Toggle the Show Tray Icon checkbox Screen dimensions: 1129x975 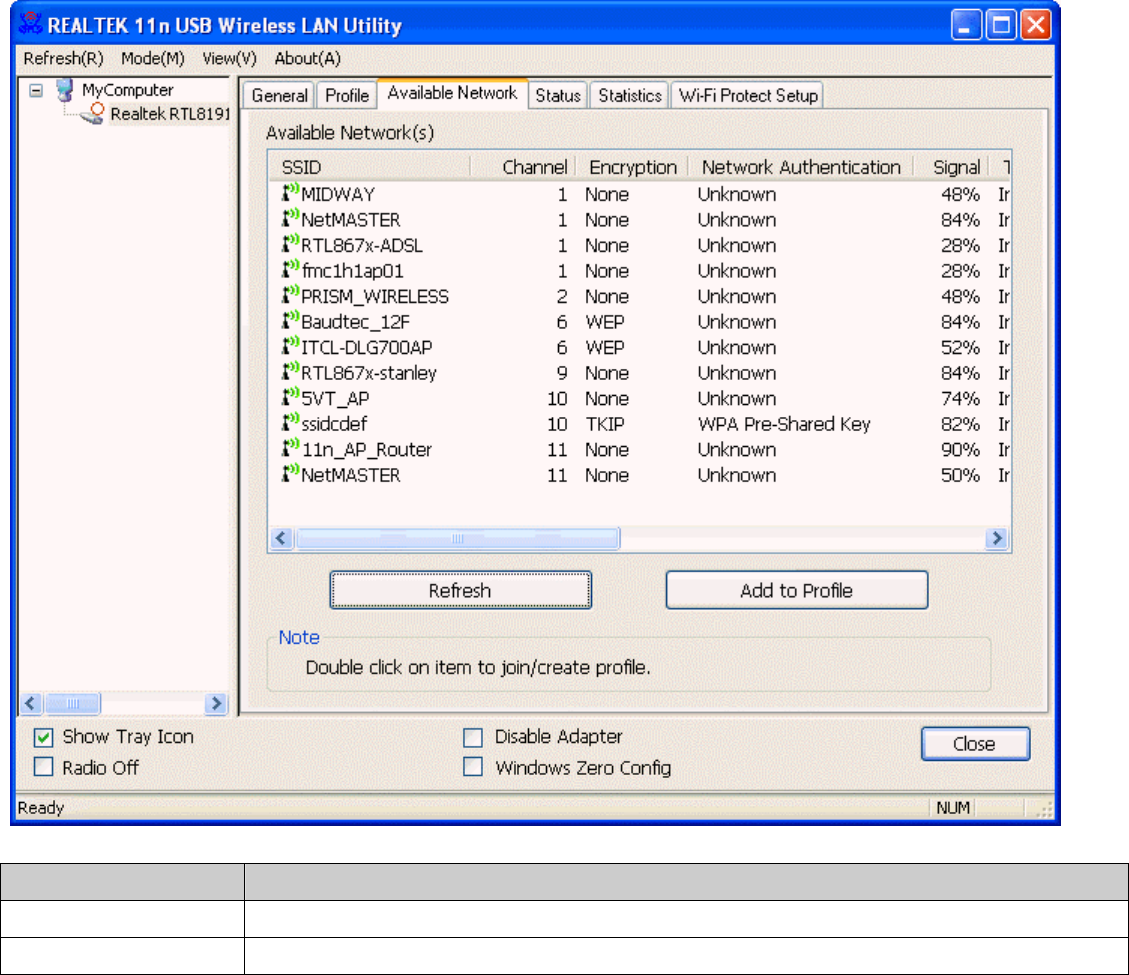click(x=44, y=737)
